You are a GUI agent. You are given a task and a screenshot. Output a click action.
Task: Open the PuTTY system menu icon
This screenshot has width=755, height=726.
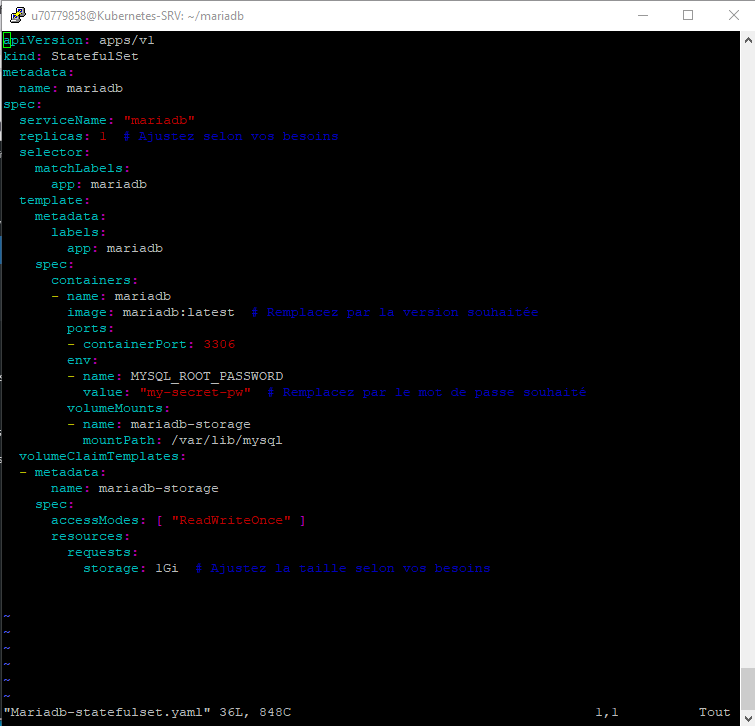coord(17,15)
